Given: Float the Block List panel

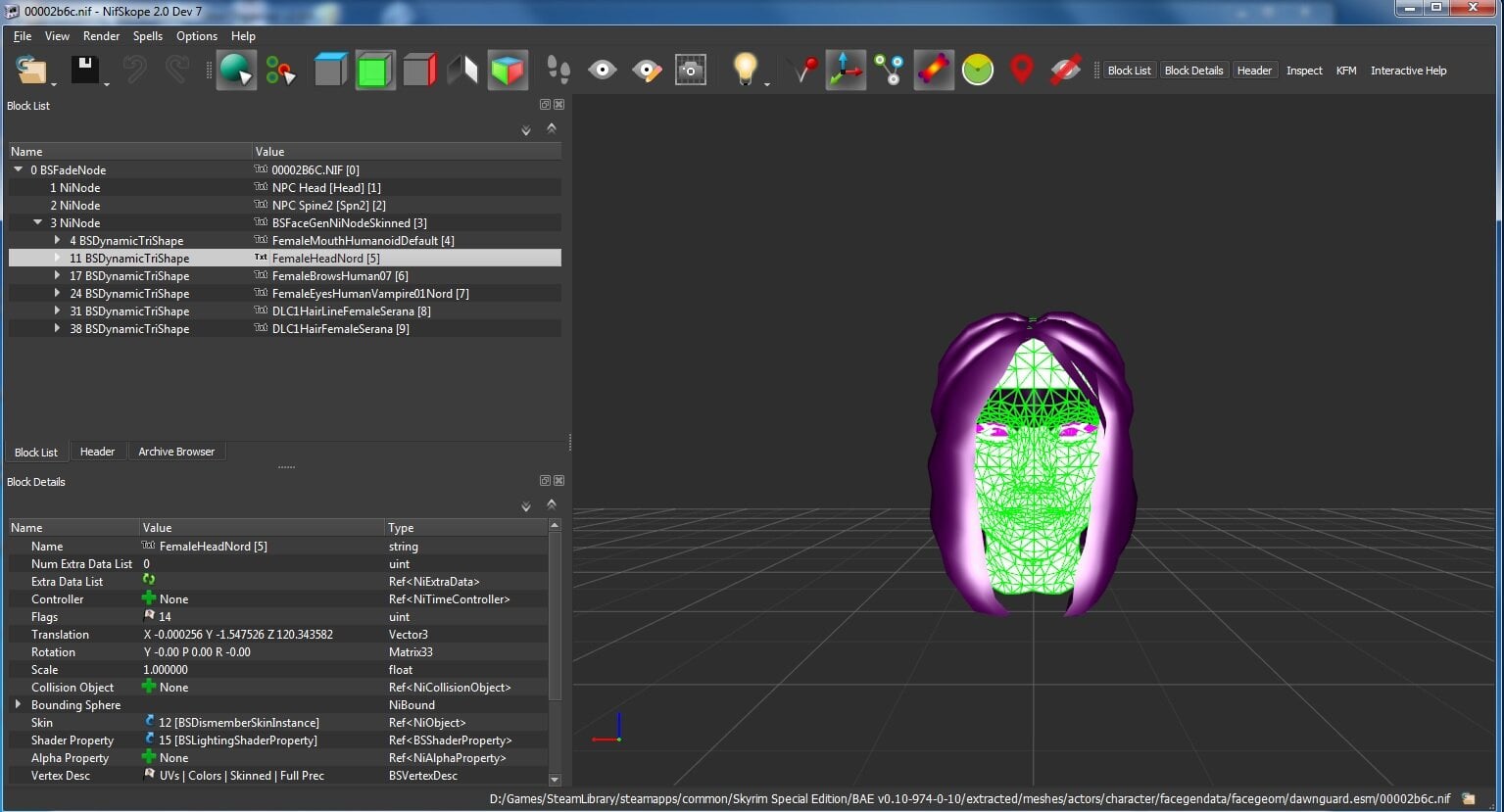Looking at the screenshot, I should click(x=545, y=105).
